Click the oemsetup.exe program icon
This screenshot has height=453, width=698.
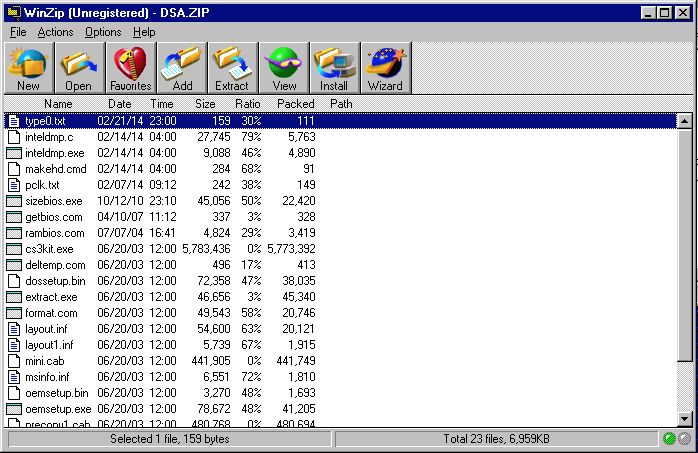(14, 409)
